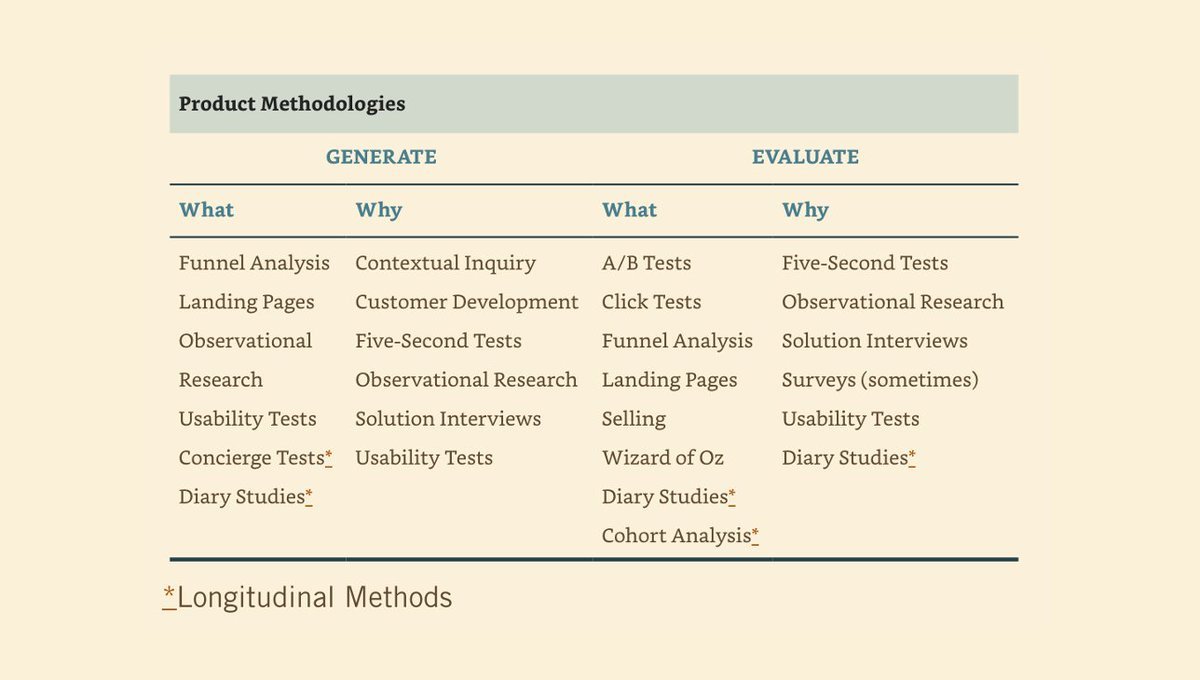Click the What header under GENERATE
The height and width of the screenshot is (680, 1200).
[x=206, y=210]
